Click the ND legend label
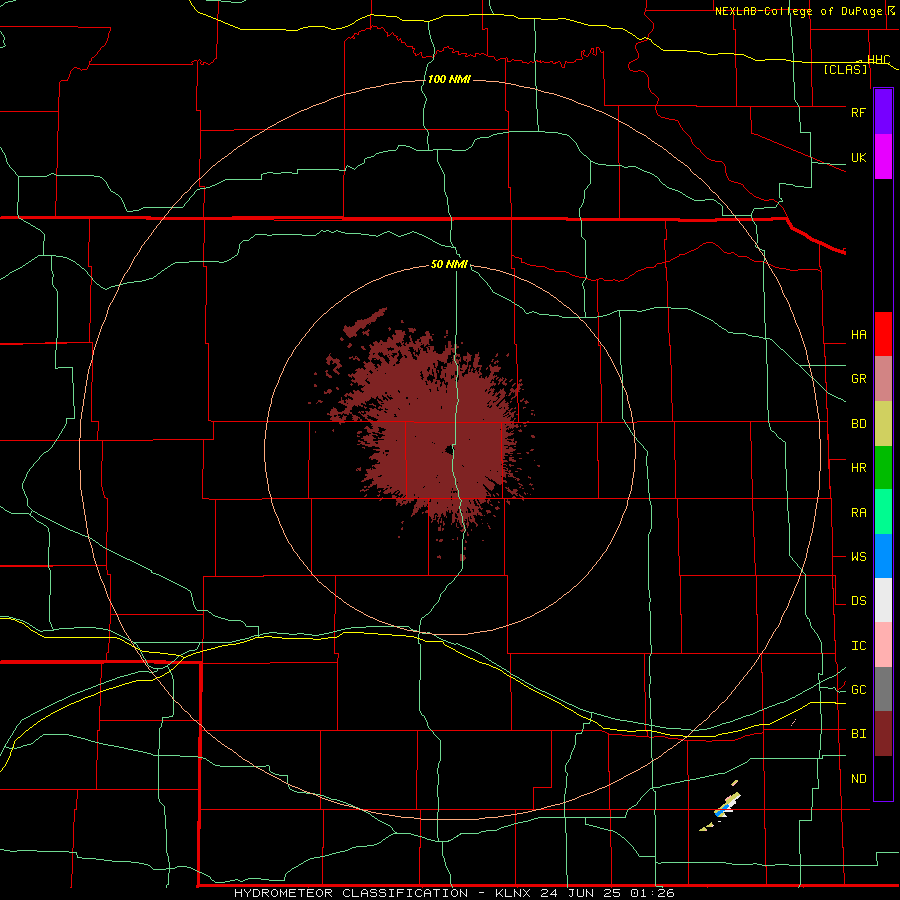 [858, 779]
